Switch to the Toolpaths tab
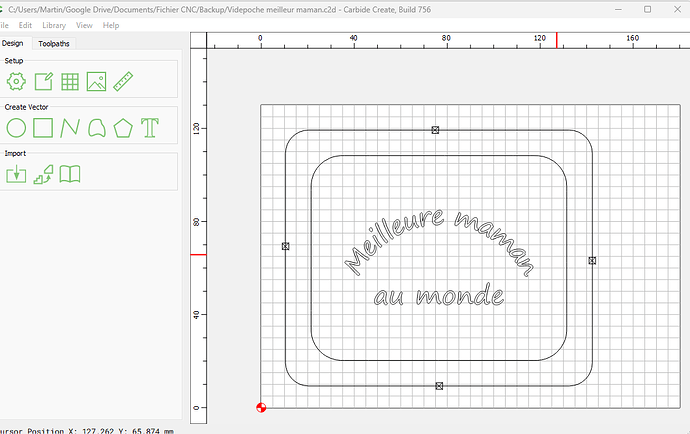The width and height of the screenshot is (690, 434). coord(54,44)
